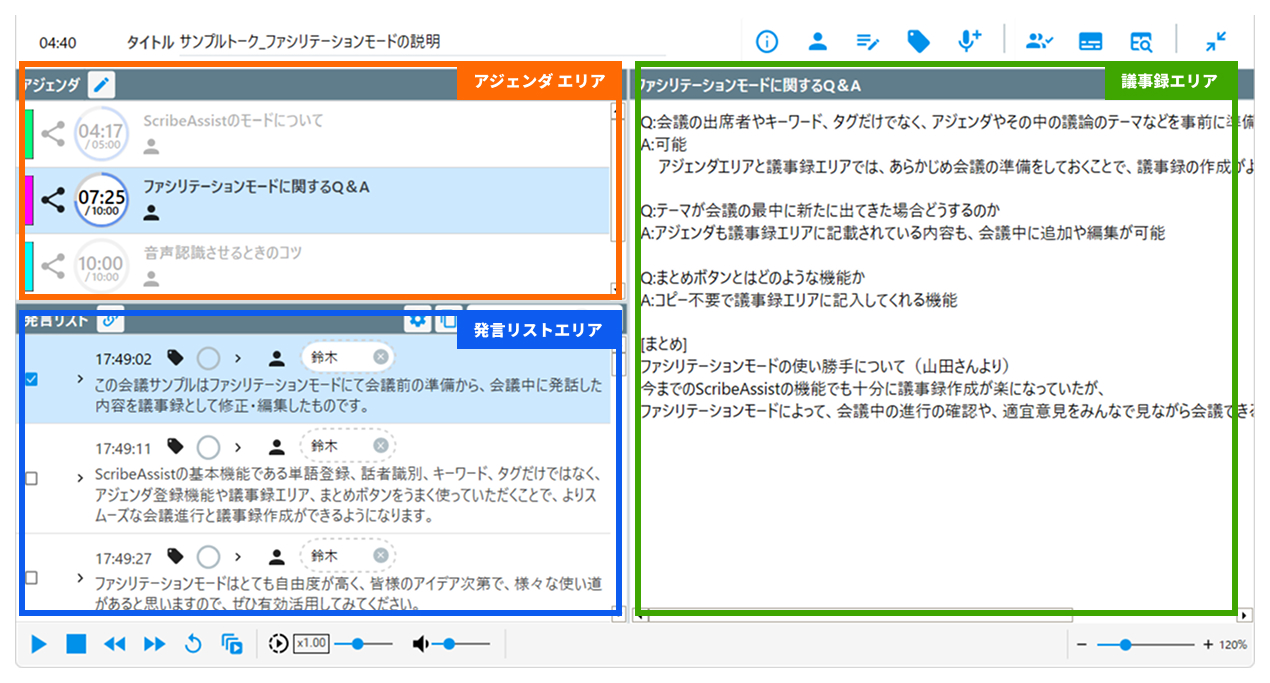Click the "[まとめ]" line in the minutes
Screen dimensions: 1270x683
(664, 343)
